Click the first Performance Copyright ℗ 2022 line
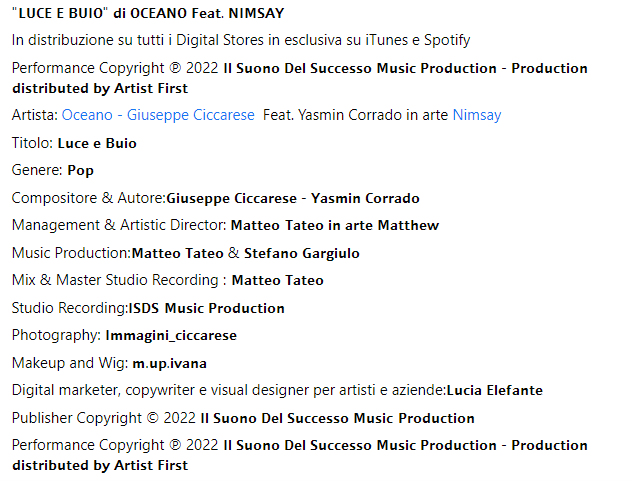 pyautogui.click(x=299, y=68)
